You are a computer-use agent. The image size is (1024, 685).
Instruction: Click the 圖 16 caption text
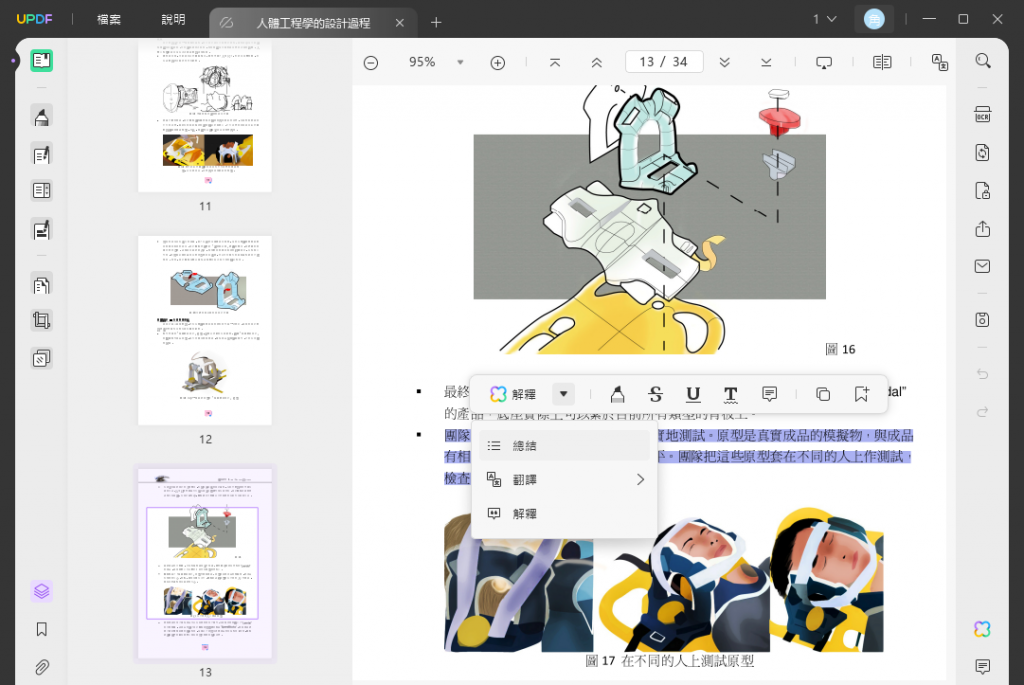(x=840, y=349)
